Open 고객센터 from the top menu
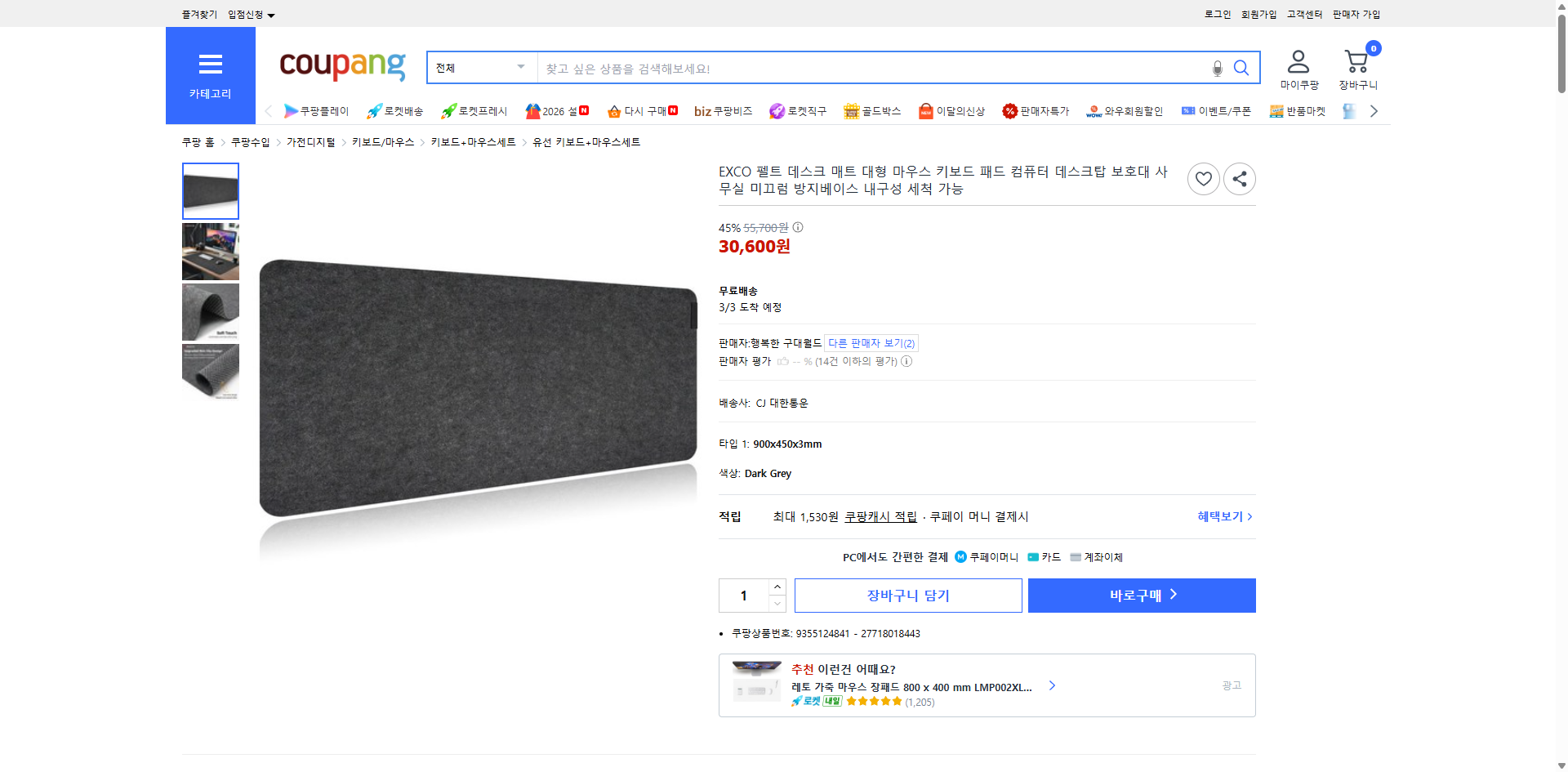This screenshot has width=1568, height=772. point(1304,14)
